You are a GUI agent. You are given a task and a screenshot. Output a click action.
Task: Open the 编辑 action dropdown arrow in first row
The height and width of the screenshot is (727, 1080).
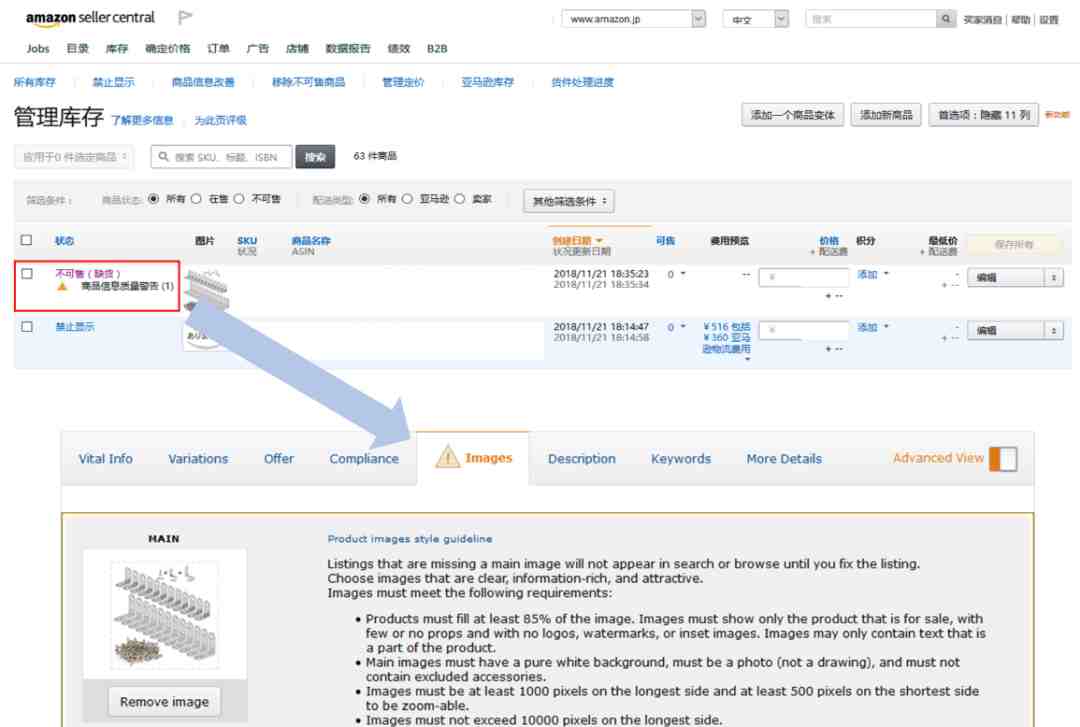pyautogui.click(x=1053, y=277)
